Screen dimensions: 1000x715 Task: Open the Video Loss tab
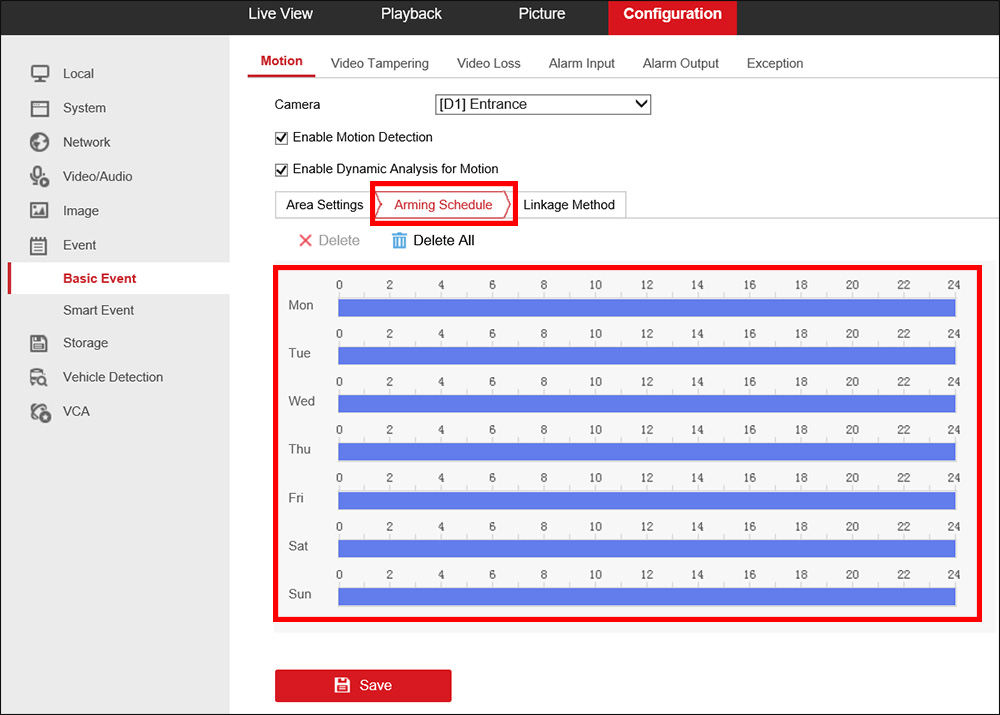coord(489,63)
